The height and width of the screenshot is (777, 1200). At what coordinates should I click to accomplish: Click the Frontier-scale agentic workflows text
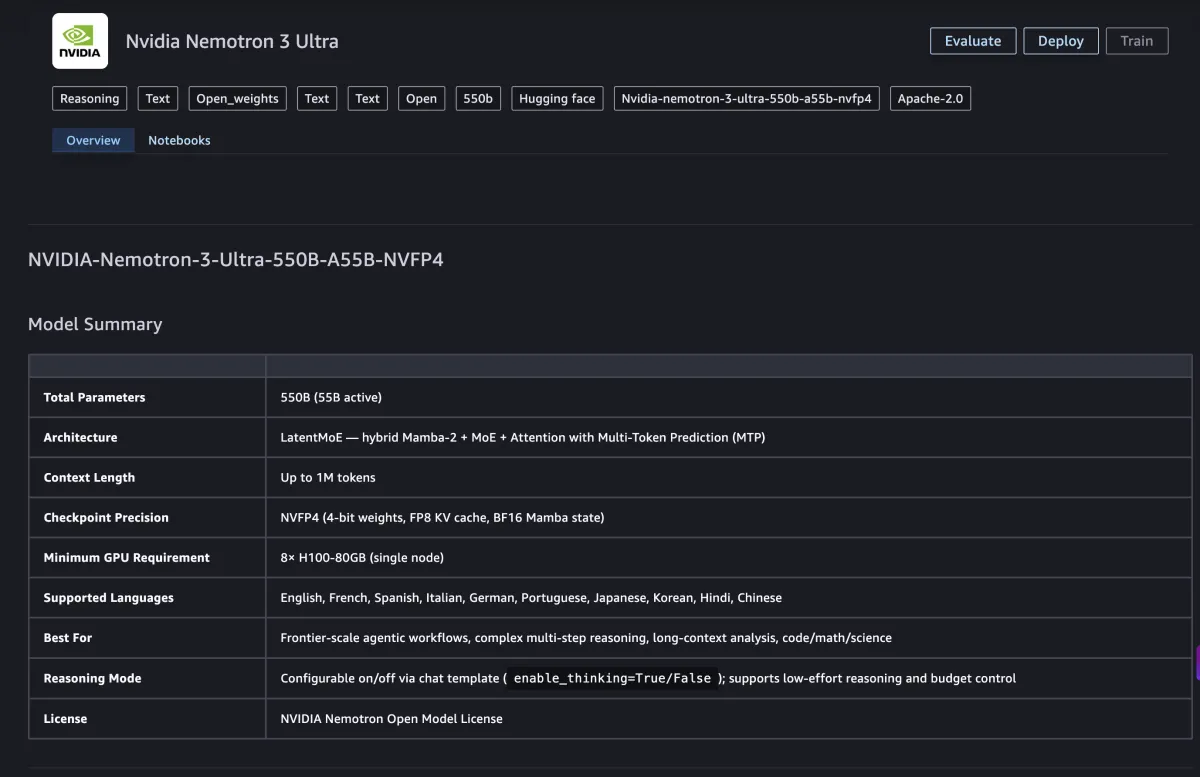pyautogui.click(x=586, y=637)
